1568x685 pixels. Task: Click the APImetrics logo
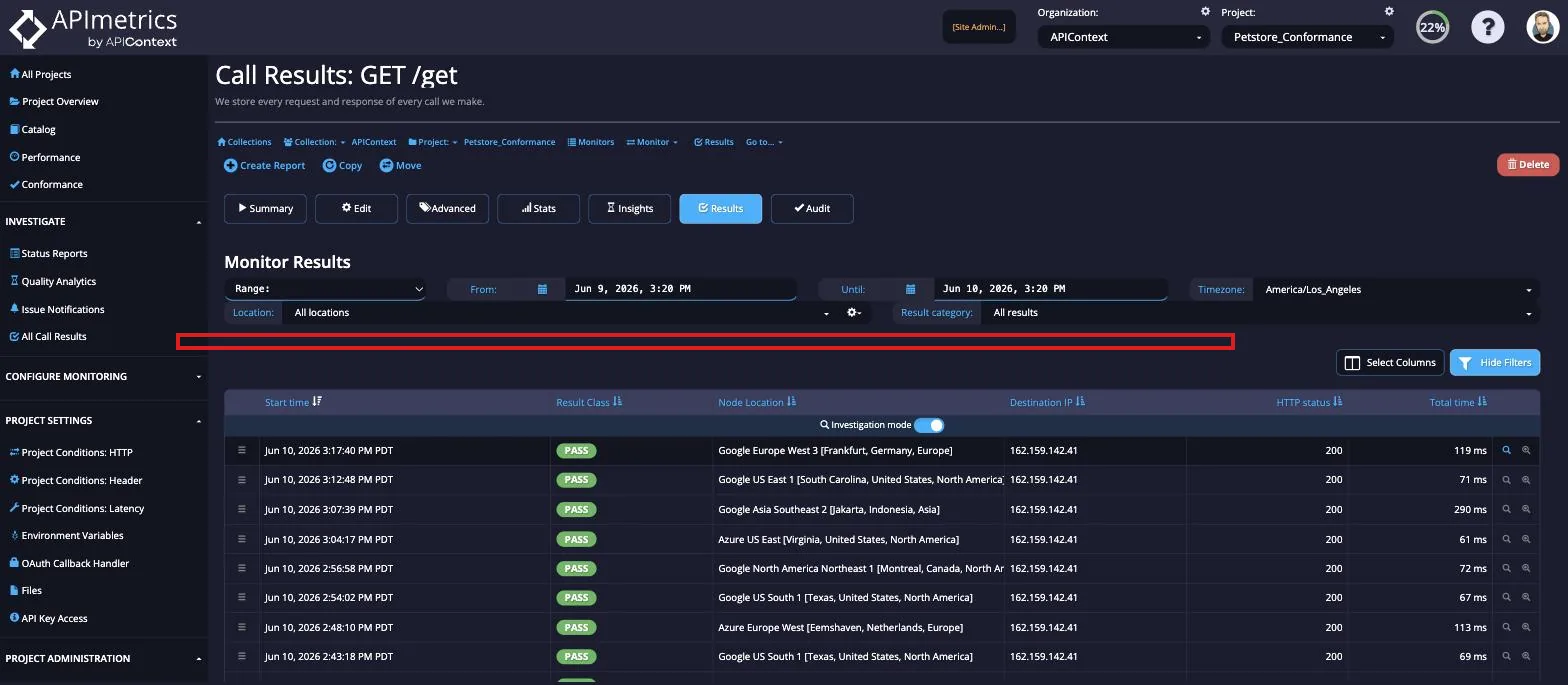(94, 28)
